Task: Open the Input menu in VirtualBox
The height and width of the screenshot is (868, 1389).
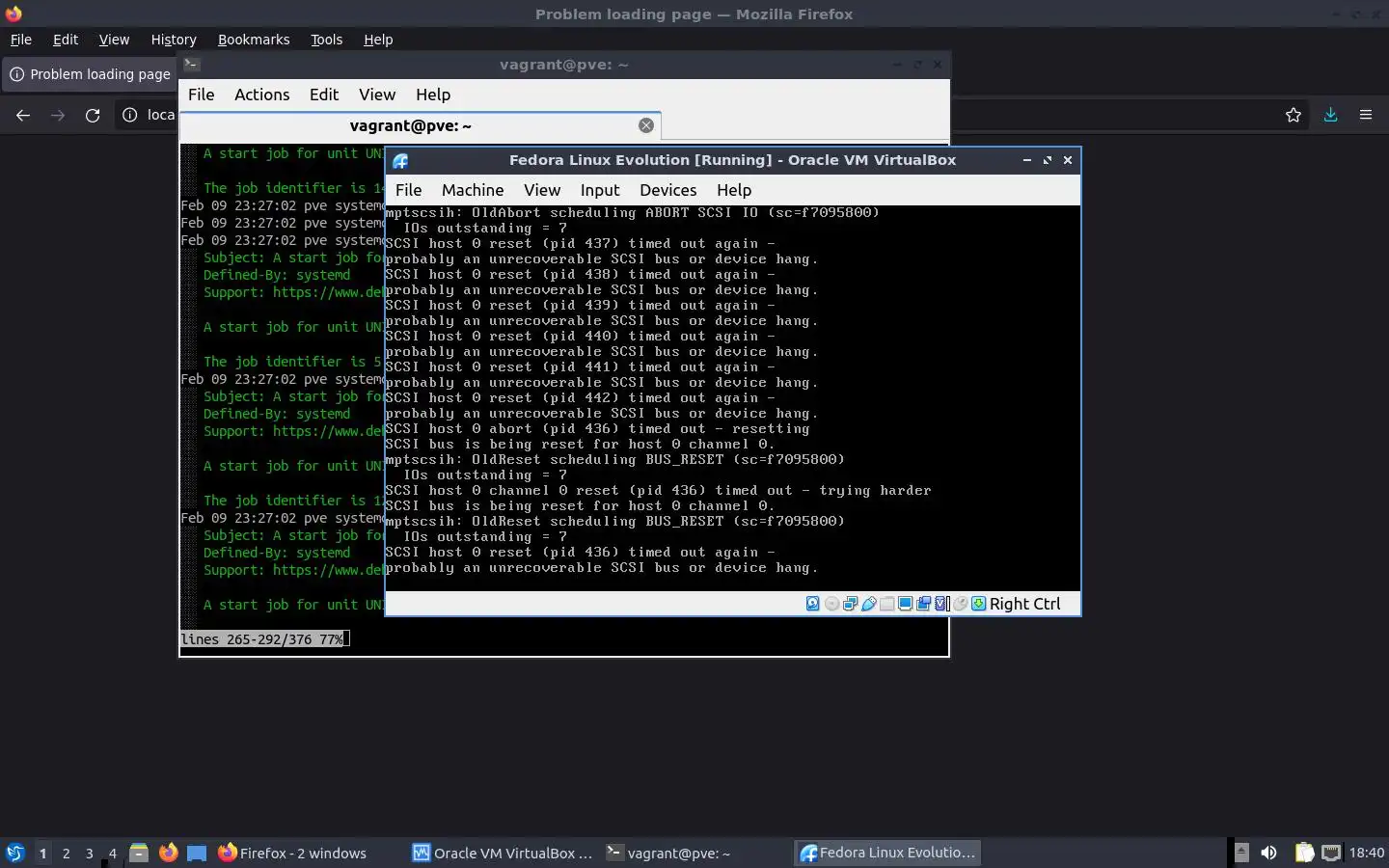Action: pyautogui.click(x=600, y=190)
